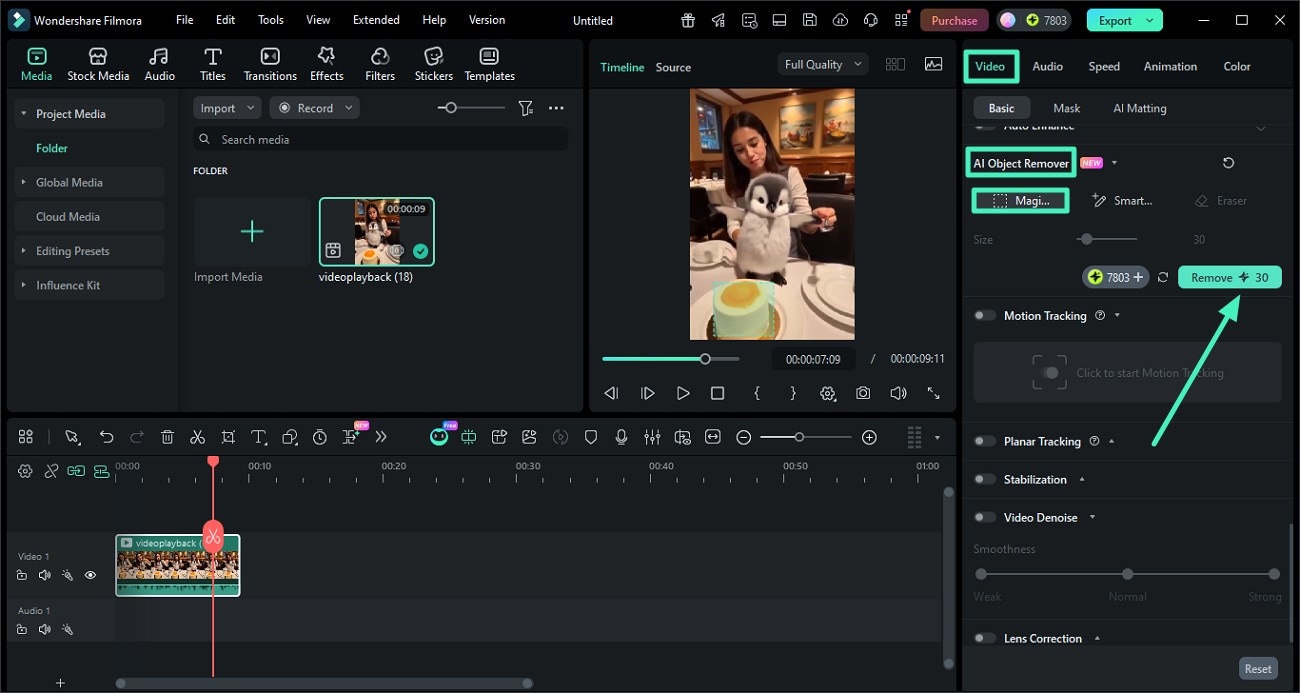Enable Video Denoise

[984, 517]
